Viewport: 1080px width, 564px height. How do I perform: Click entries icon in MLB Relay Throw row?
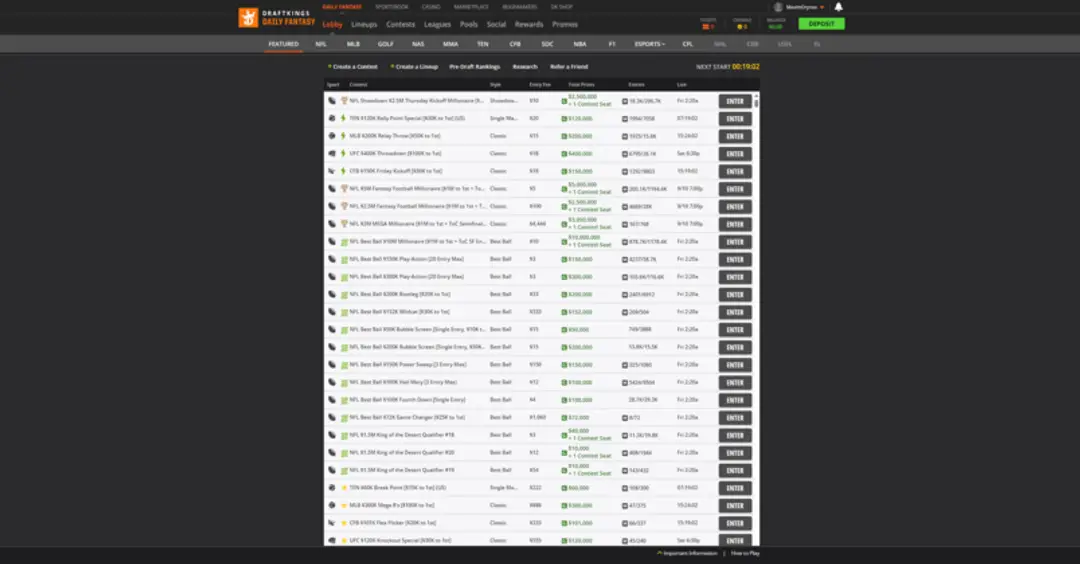625,136
